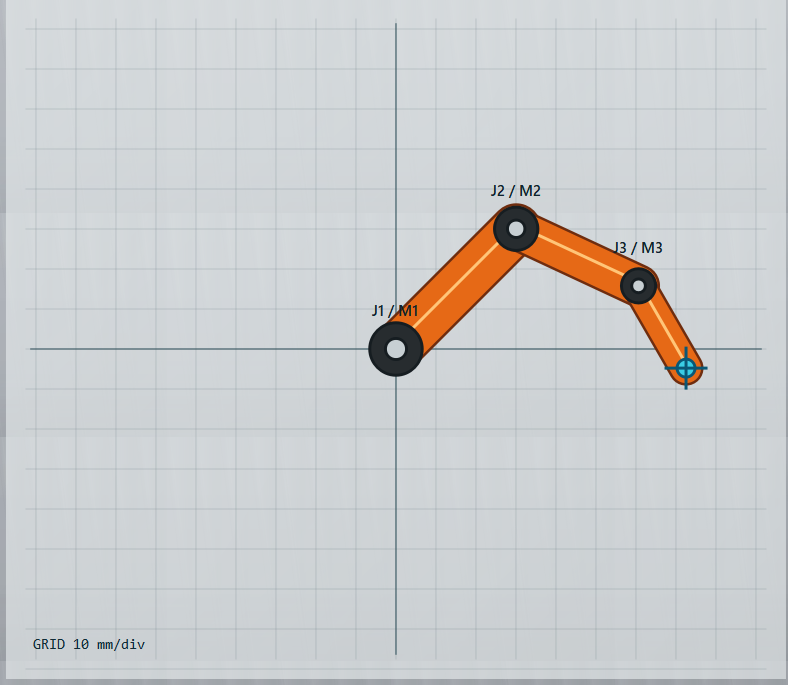Image resolution: width=788 pixels, height=685 pixels.
Task: Click the vertical axis line below J1
Action: pos(396,515)
